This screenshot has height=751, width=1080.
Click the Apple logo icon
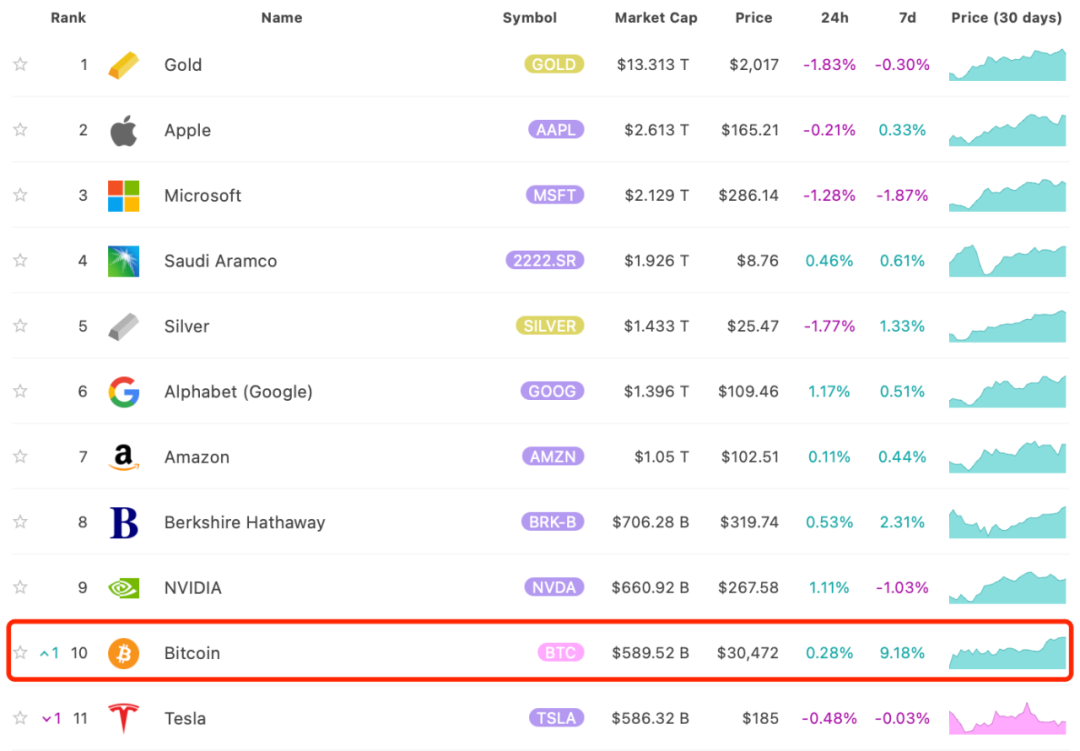pos(124,130)
